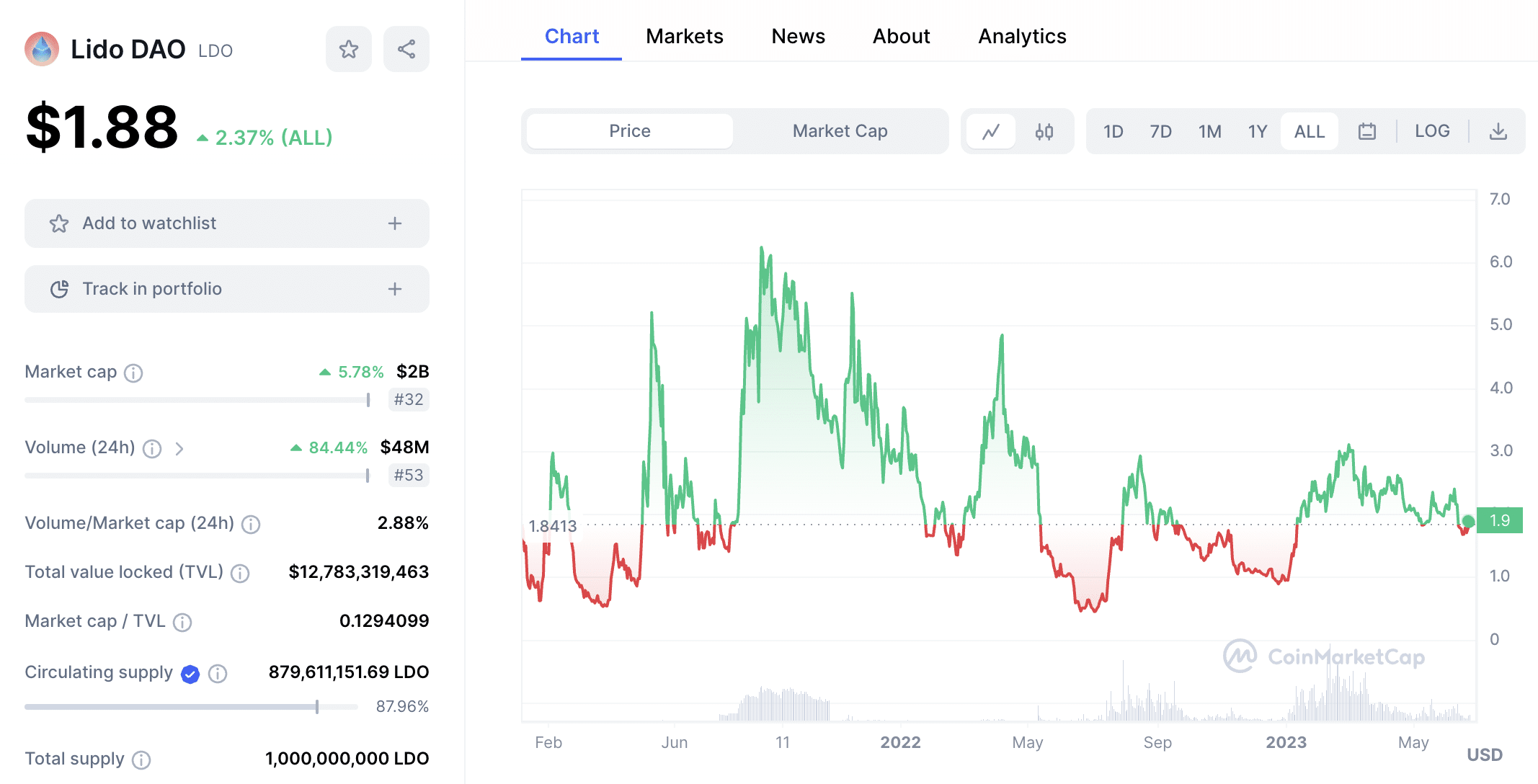Click the 84.44% volume change value
Screen dimensions: 1538x784
click(x=329, y=447)
